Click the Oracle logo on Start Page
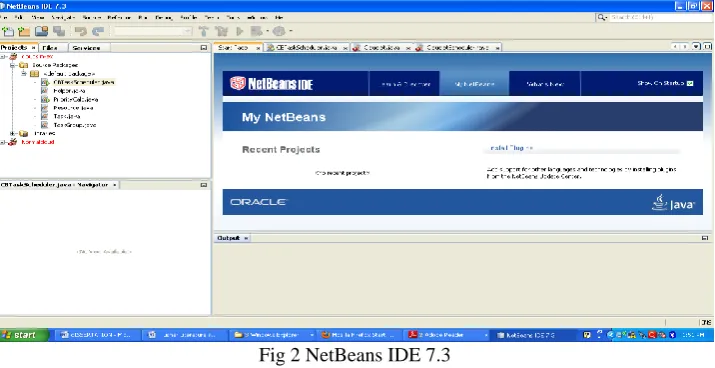The width and height of the screenshot is (715, 368). tap(259, 202)
